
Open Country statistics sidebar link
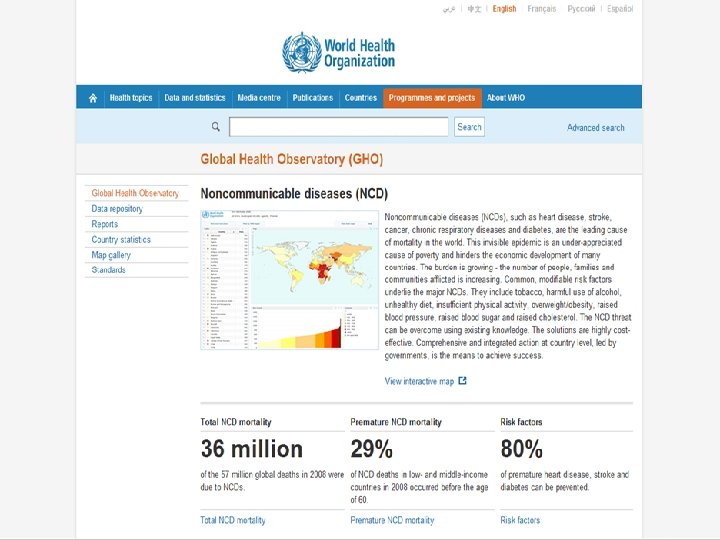pyautogui.click(x=121, y=240)
